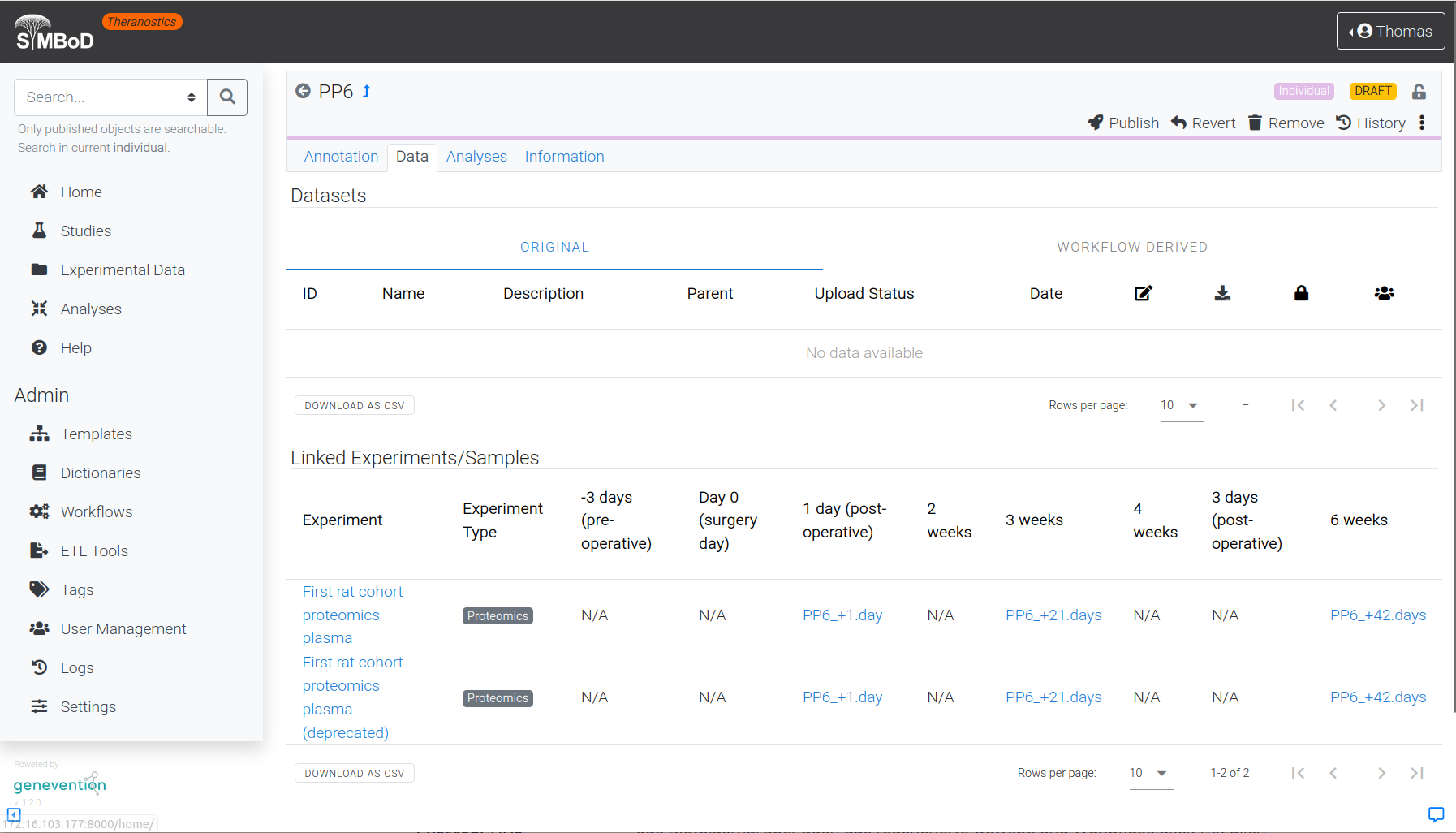The image size is (1456, 833).
Task: Go to Home in sidebar
Action: pos(81,192)
